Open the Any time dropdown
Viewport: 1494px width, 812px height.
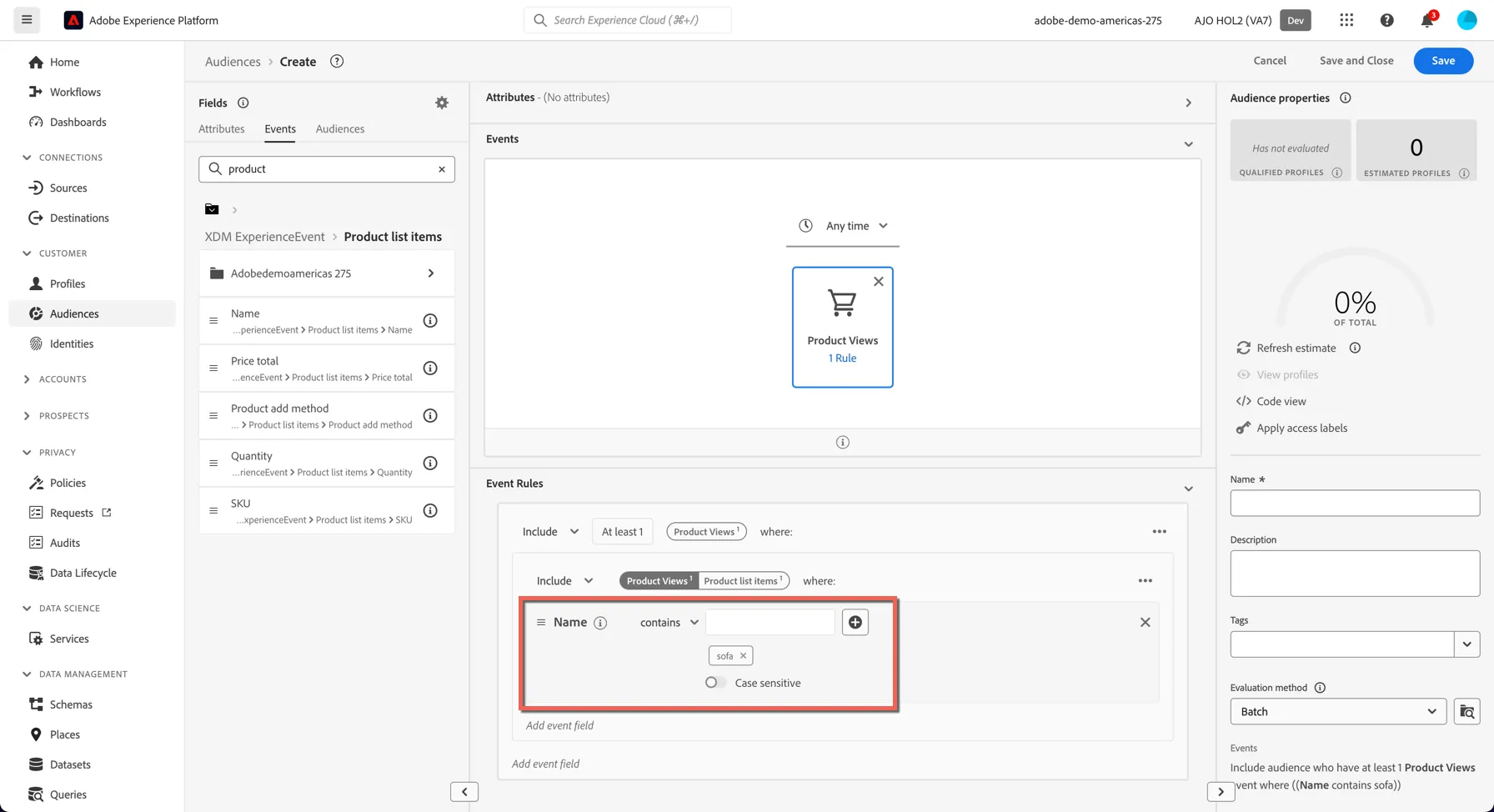tap(843, 226)
